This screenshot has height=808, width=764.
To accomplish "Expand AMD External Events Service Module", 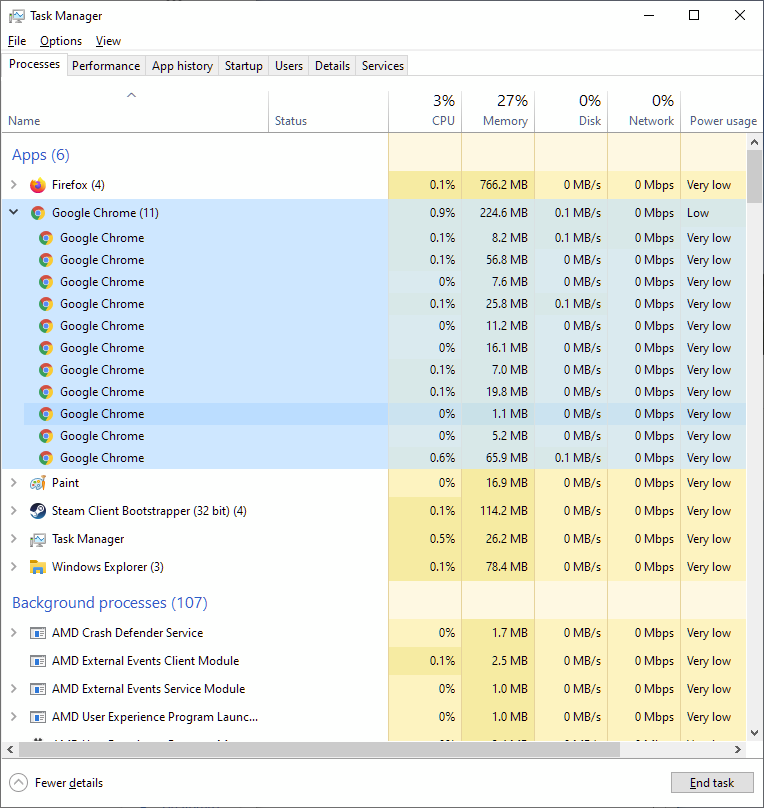I will pyautogui.click(x=14, y=688).
